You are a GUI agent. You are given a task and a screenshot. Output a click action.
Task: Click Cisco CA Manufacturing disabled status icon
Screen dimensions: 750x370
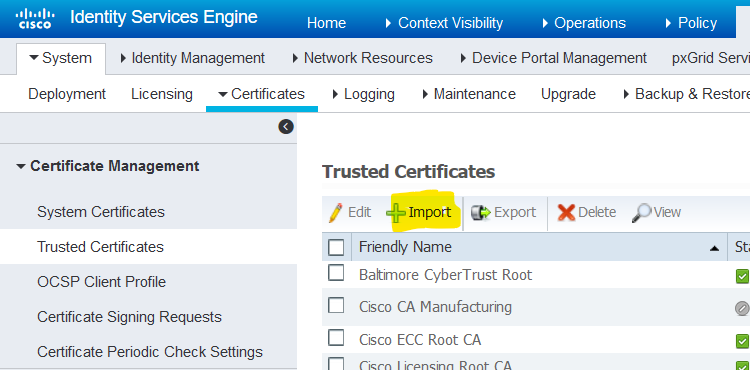point(742,308)
